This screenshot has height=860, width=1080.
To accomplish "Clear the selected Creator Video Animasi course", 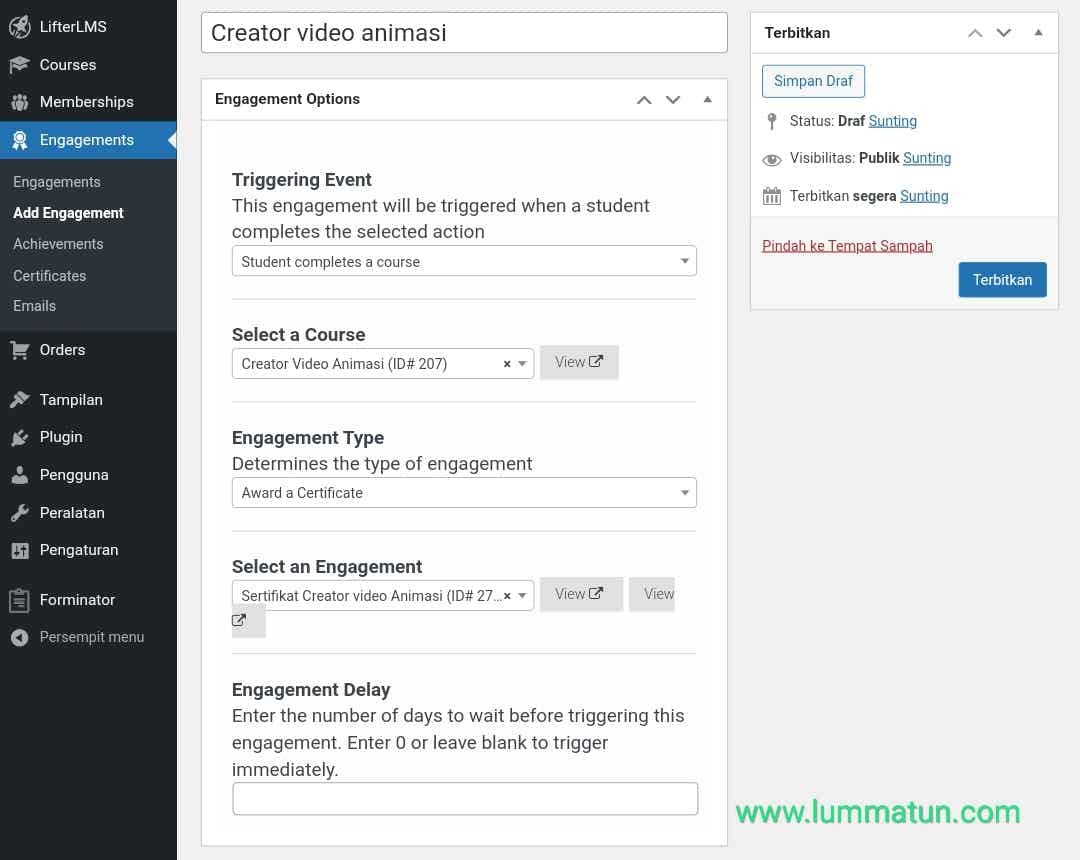I will tap(506, 364).
